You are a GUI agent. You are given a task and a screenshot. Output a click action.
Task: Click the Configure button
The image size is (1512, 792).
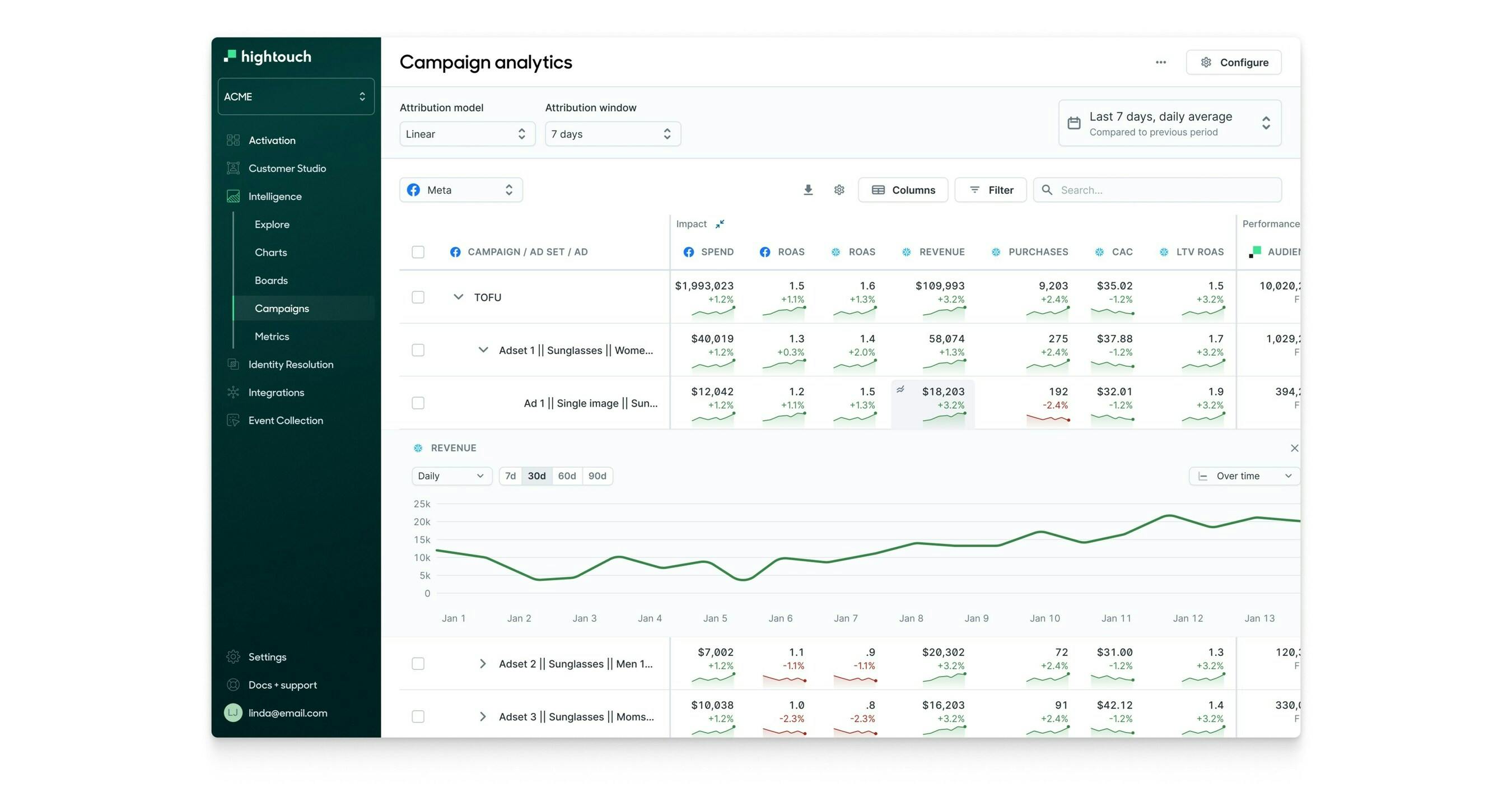(1233, 62)
